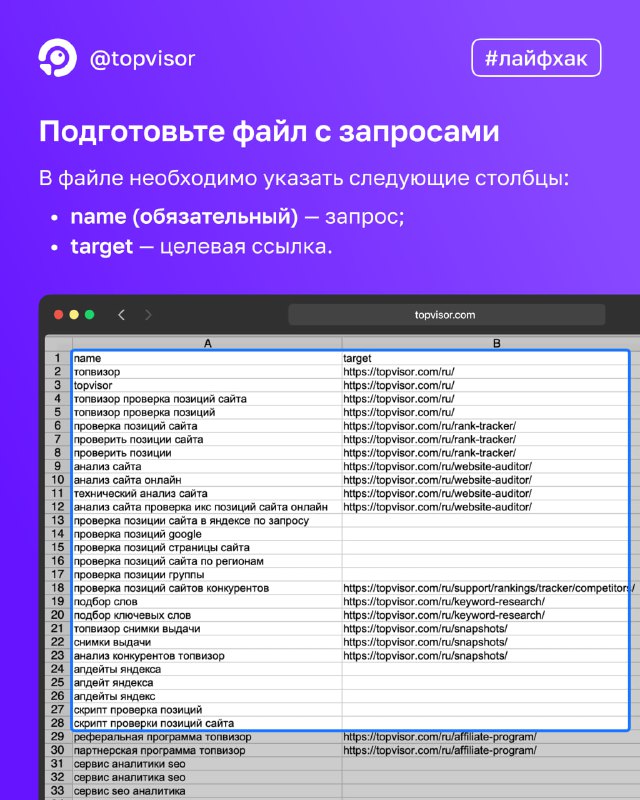Select 'топвизор проверка позиций сайта' cell
This screenshot has width=640, height=800.
(x=207, y=399)
